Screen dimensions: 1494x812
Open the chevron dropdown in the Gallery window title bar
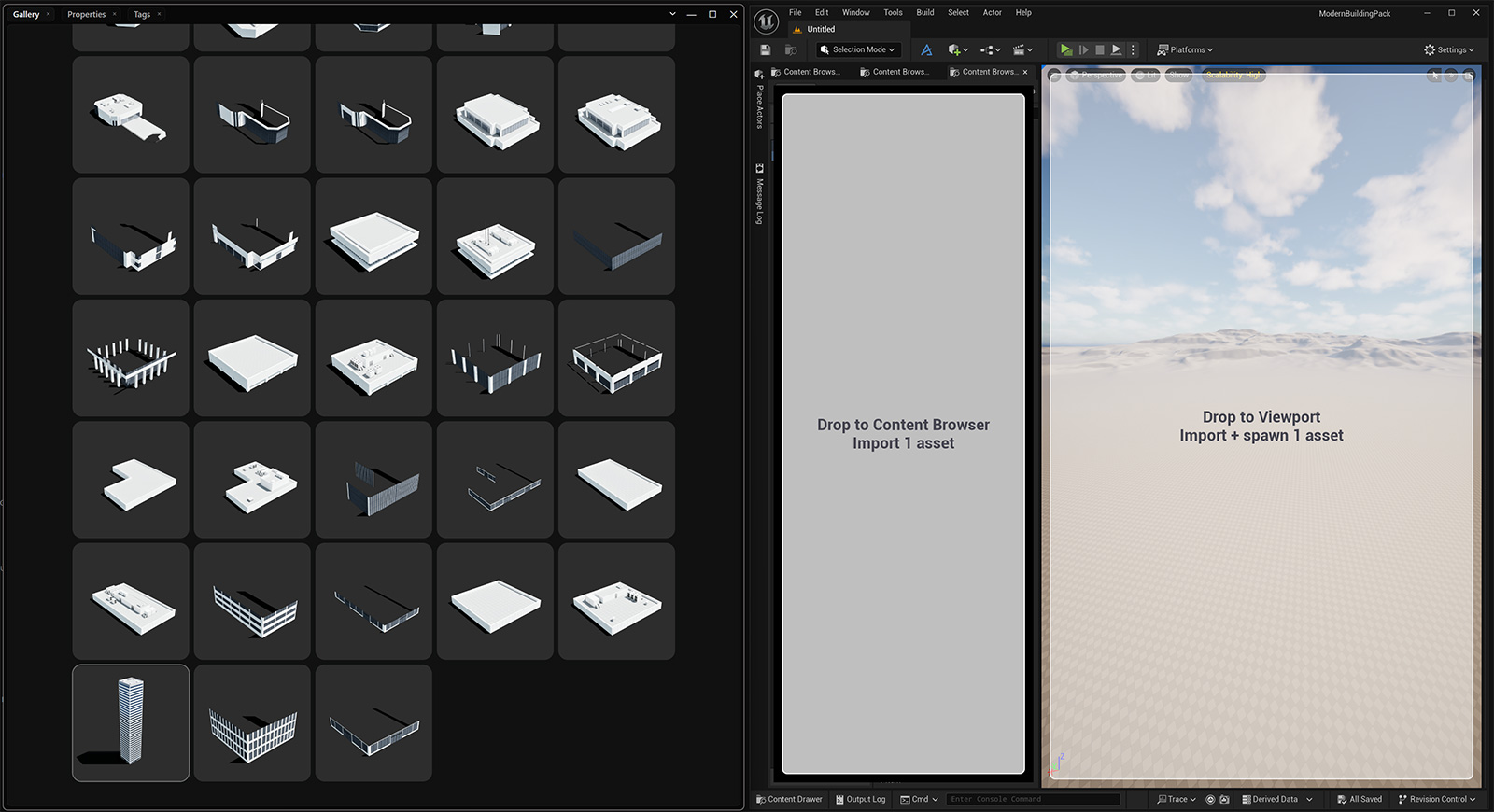[x=672, y=14]
